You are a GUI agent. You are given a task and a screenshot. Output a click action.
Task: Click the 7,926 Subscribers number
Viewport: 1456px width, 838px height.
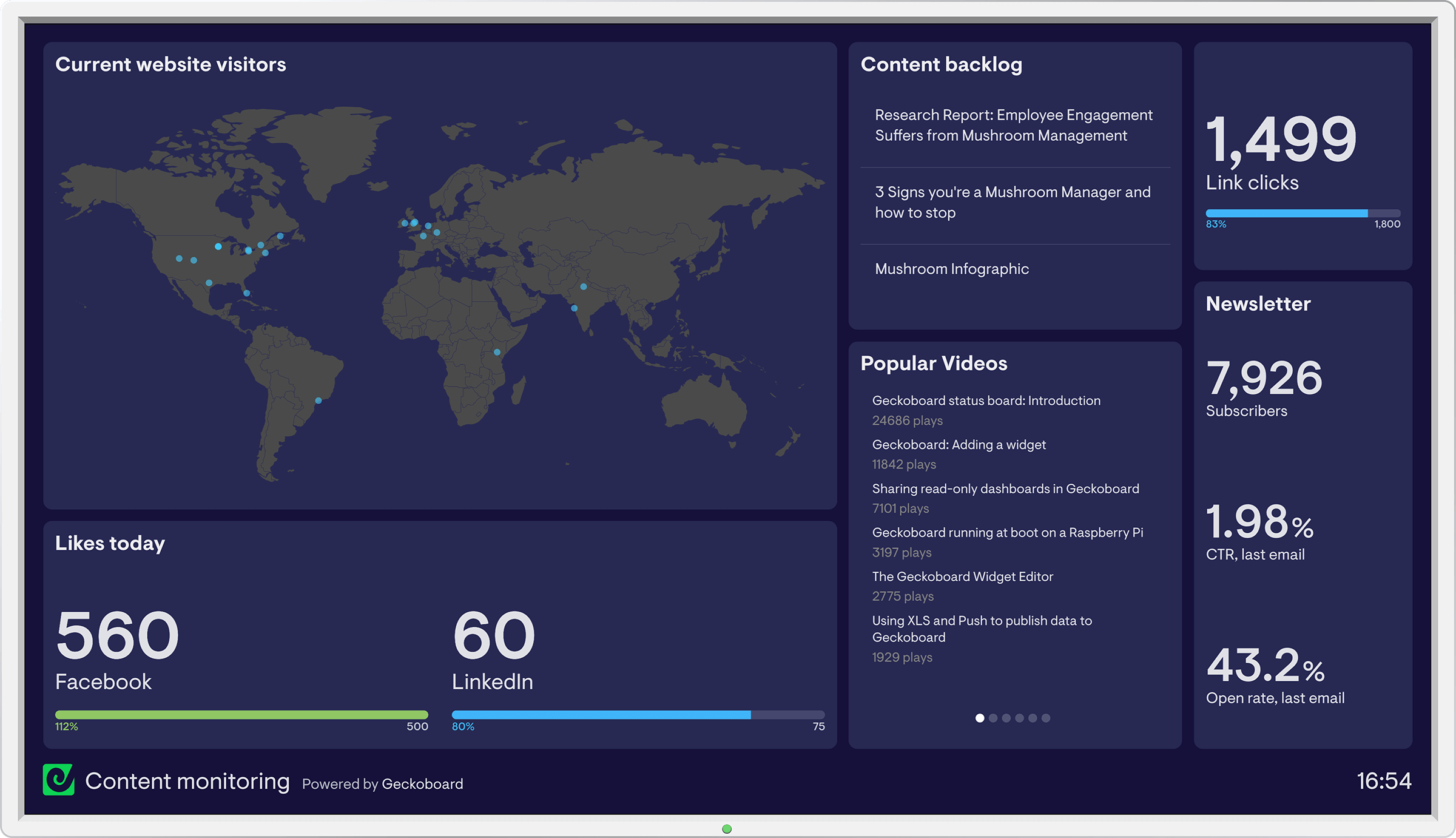click(1264, 378)
